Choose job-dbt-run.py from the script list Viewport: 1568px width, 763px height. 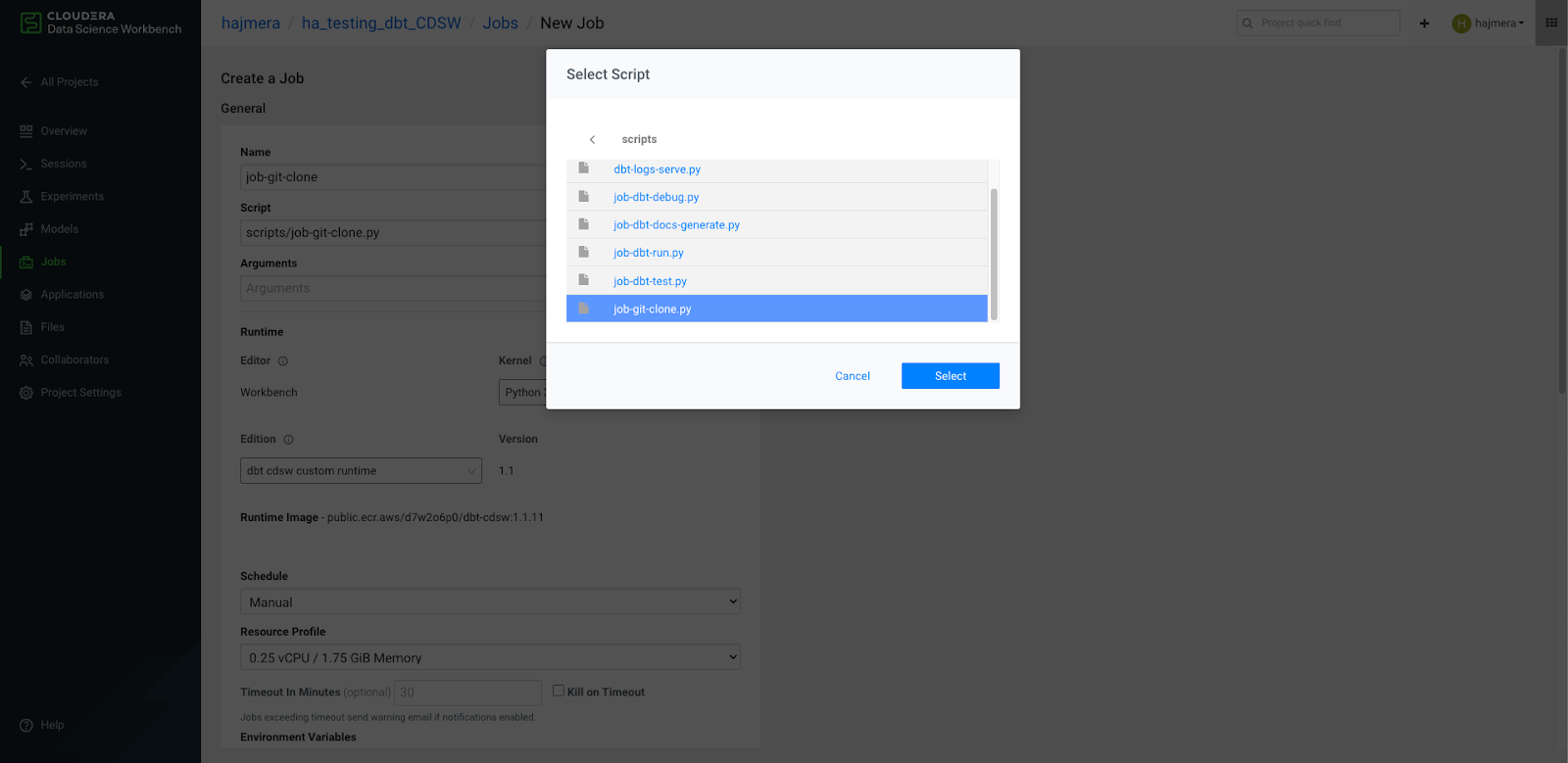(x=649, y=253)
